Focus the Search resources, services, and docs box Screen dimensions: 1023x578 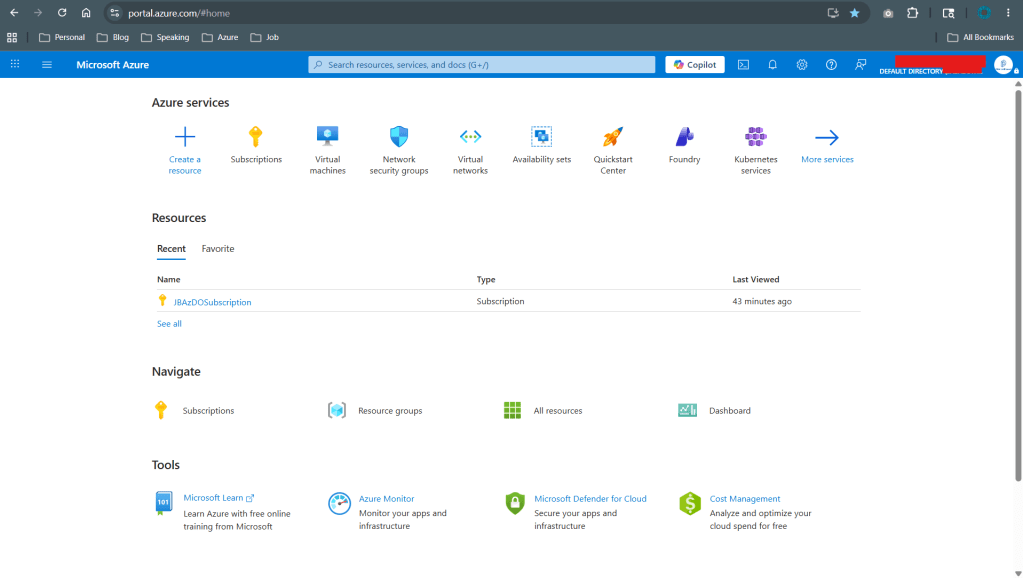point(481,65)
